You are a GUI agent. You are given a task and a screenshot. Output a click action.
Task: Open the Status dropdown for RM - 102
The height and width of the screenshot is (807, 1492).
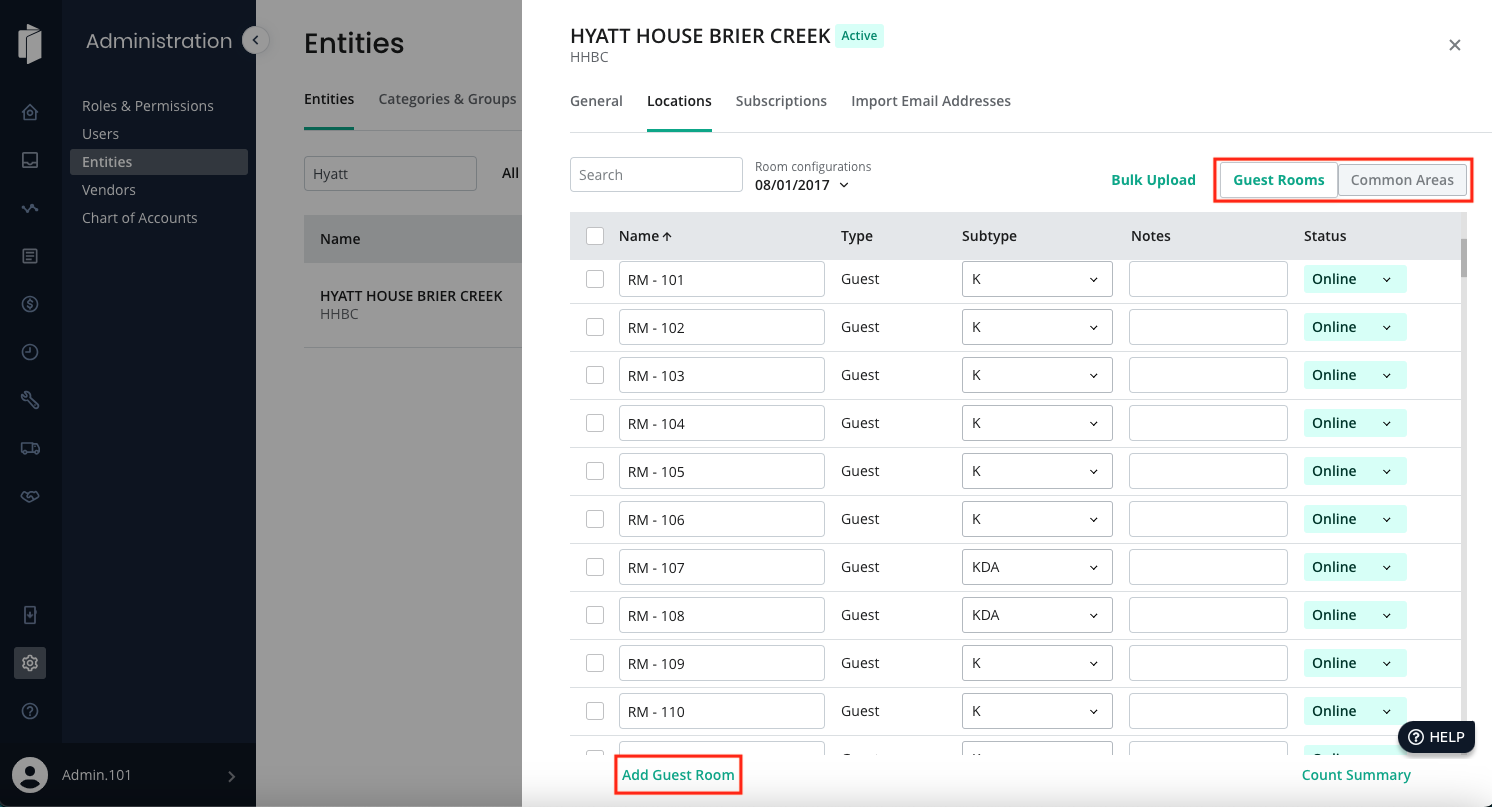click(x=1355, y=327)
